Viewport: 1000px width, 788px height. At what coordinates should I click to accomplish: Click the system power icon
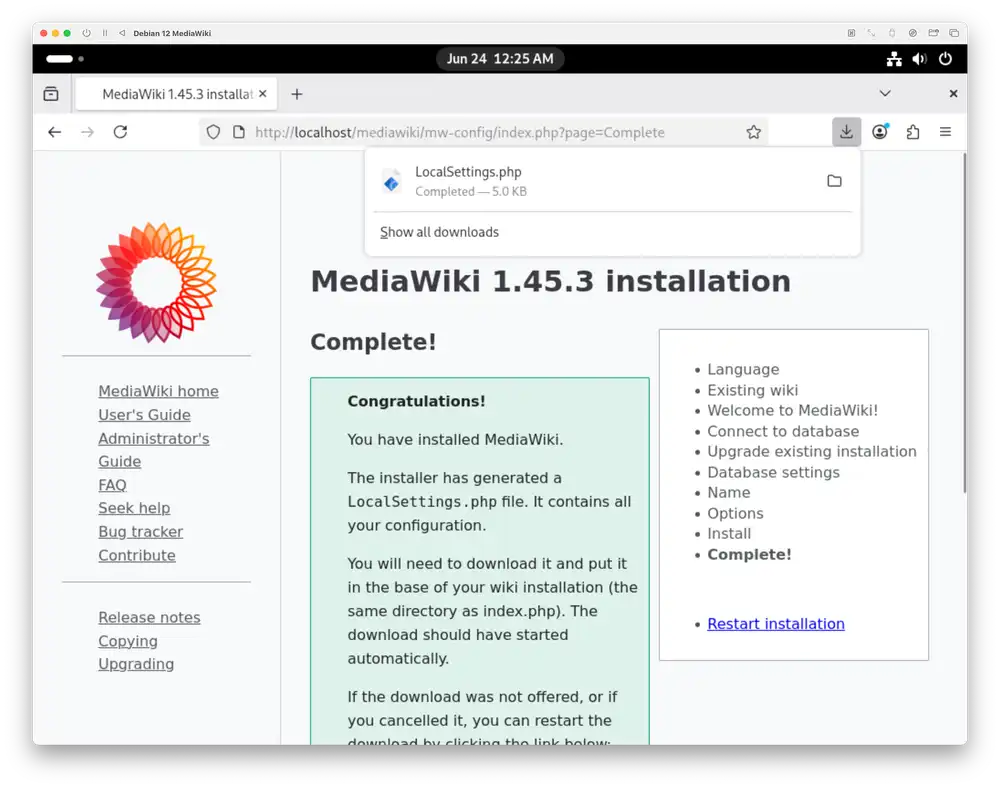pos(945,59)
